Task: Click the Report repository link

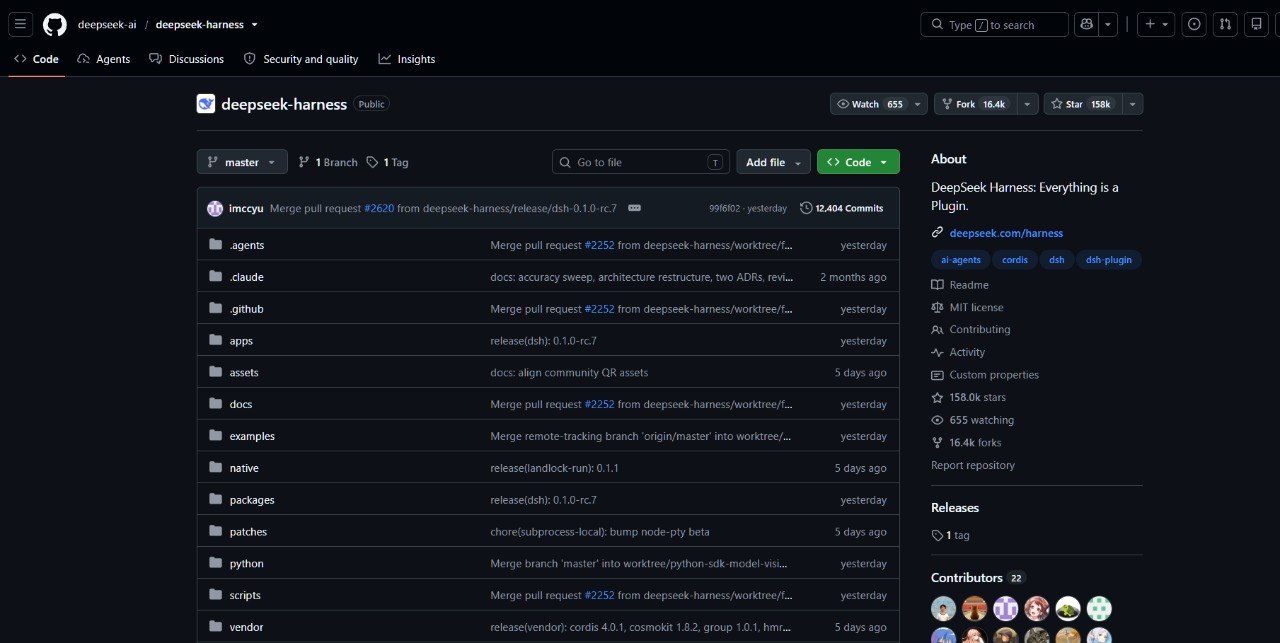Action: point(973,466)
